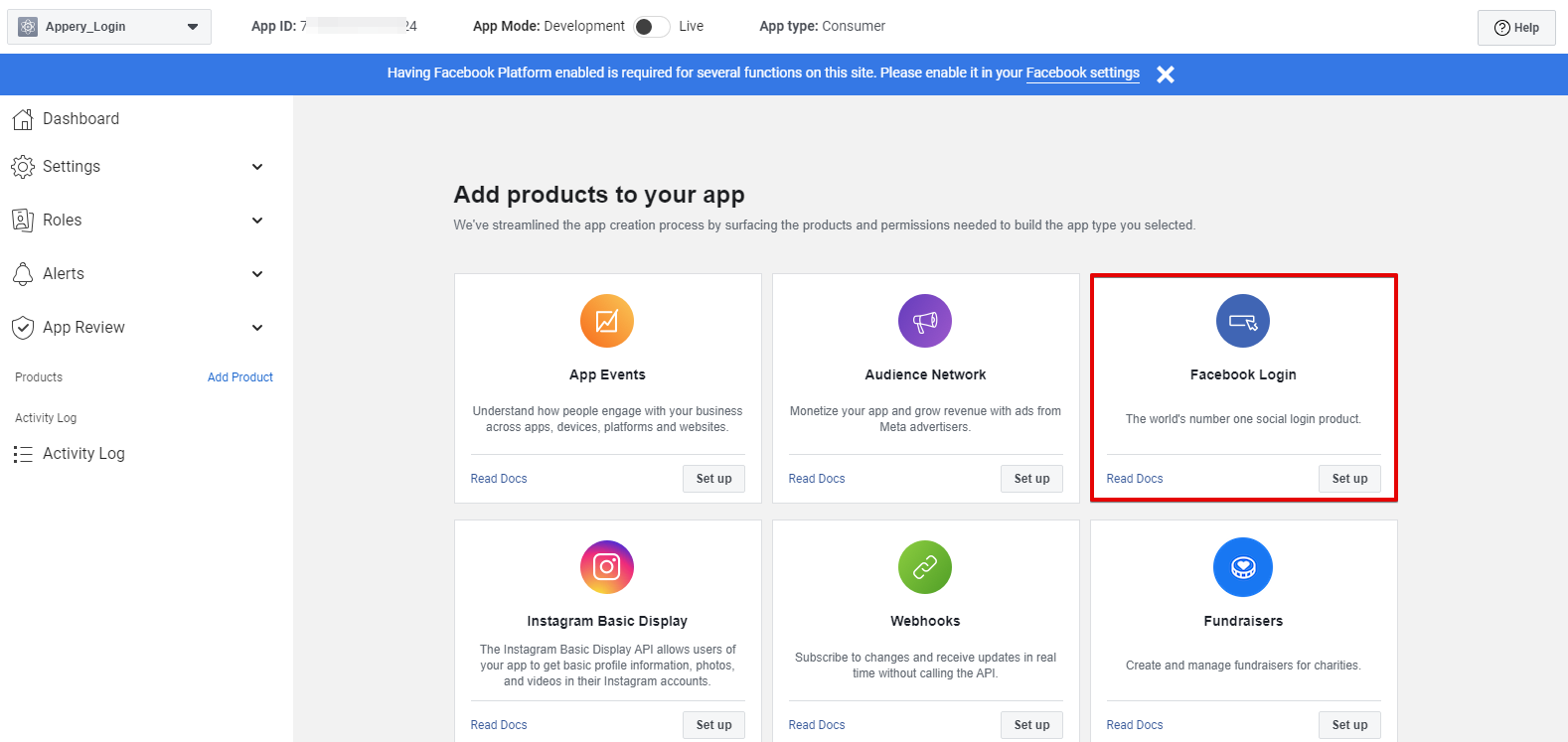Open Activity Log in the sidebar

[x=83, y=454]
